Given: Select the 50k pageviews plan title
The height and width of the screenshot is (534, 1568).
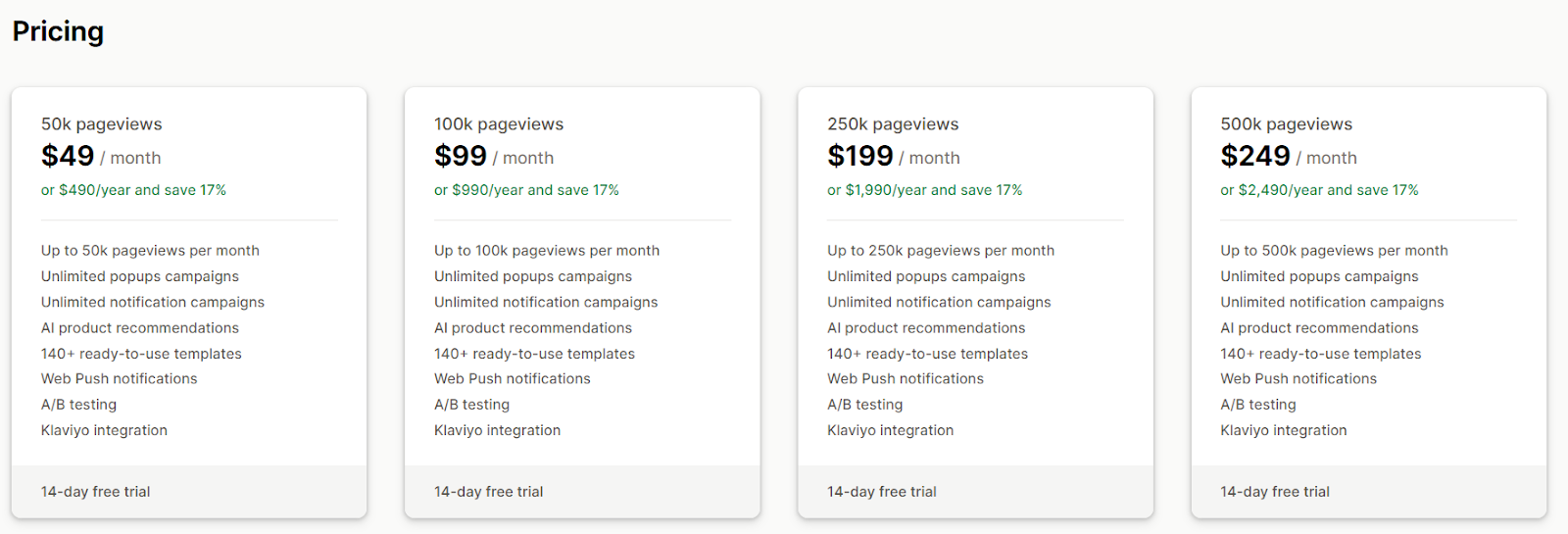Looking at the screenshot, I should tap(101, 124).
